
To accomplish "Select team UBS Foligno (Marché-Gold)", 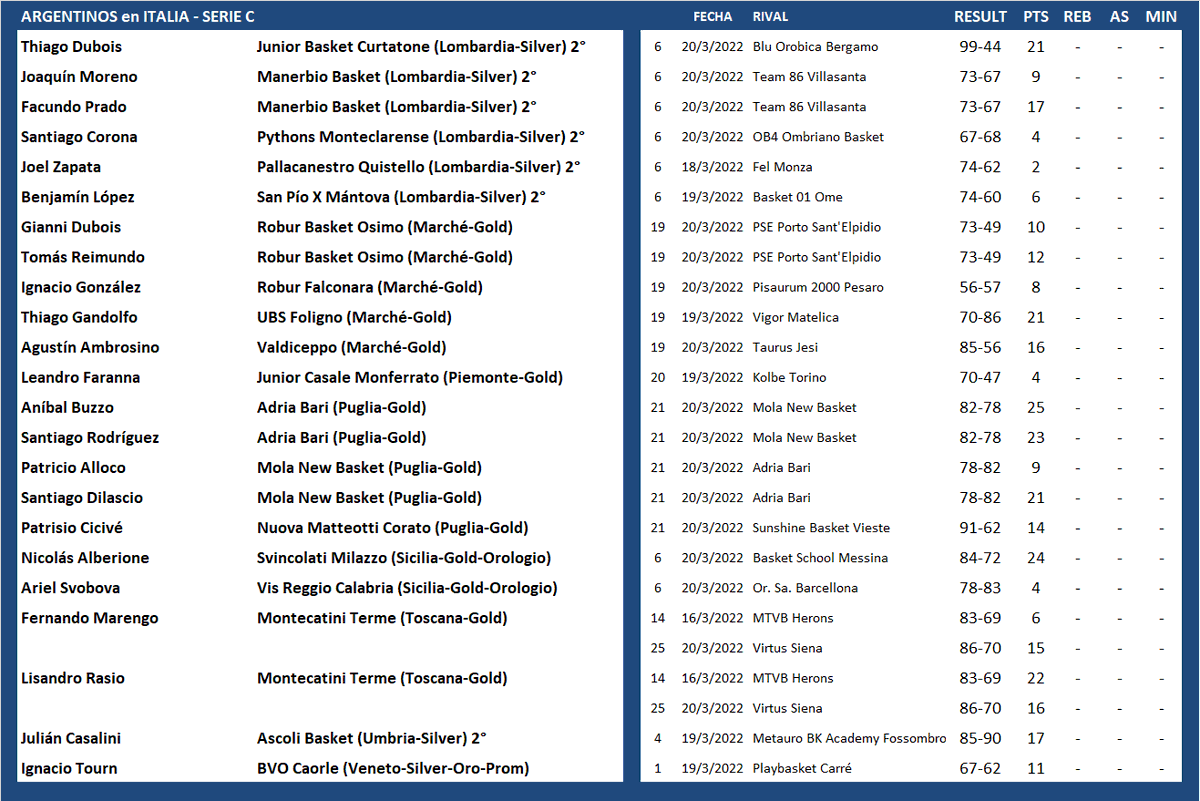I will point(354,317).
